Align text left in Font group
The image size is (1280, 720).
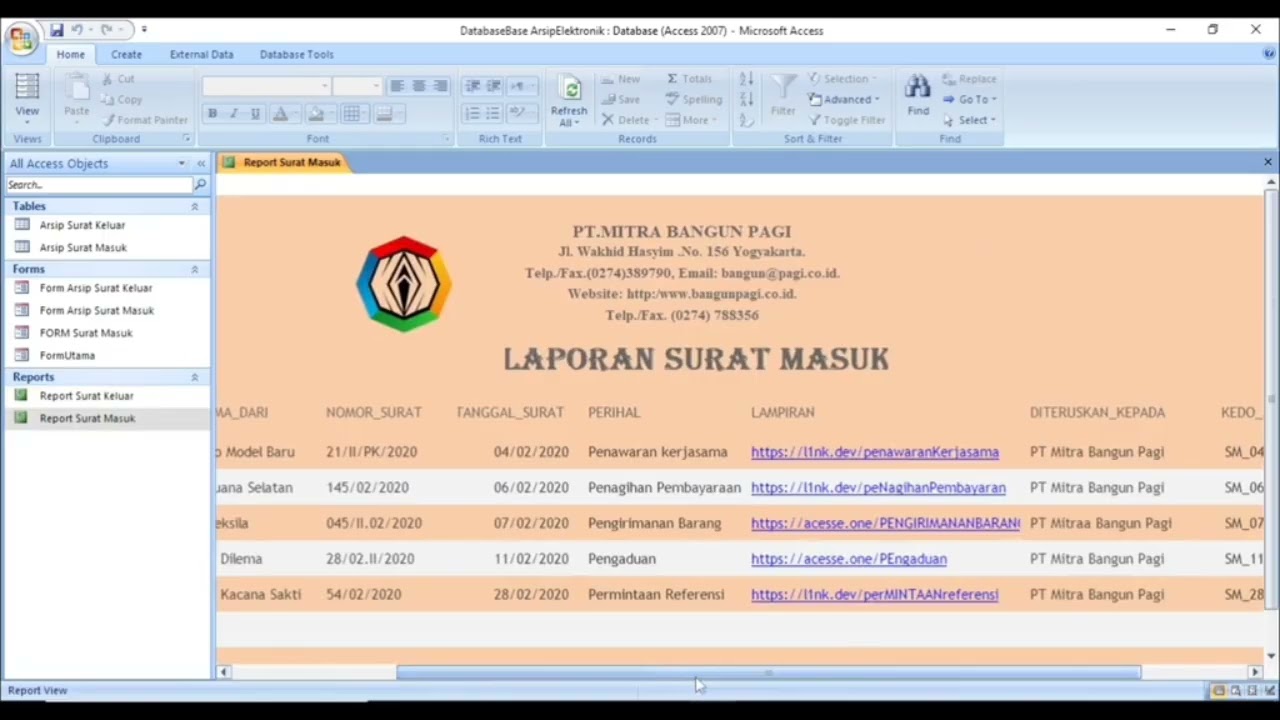(x=397, y=86)
